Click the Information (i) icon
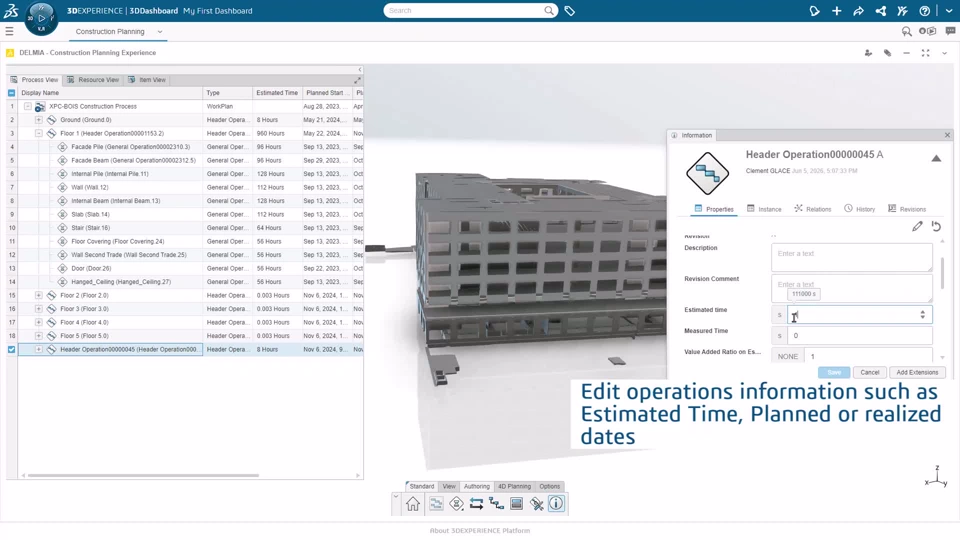Viewport: 960px width, 540px height. tap(556, 503)
